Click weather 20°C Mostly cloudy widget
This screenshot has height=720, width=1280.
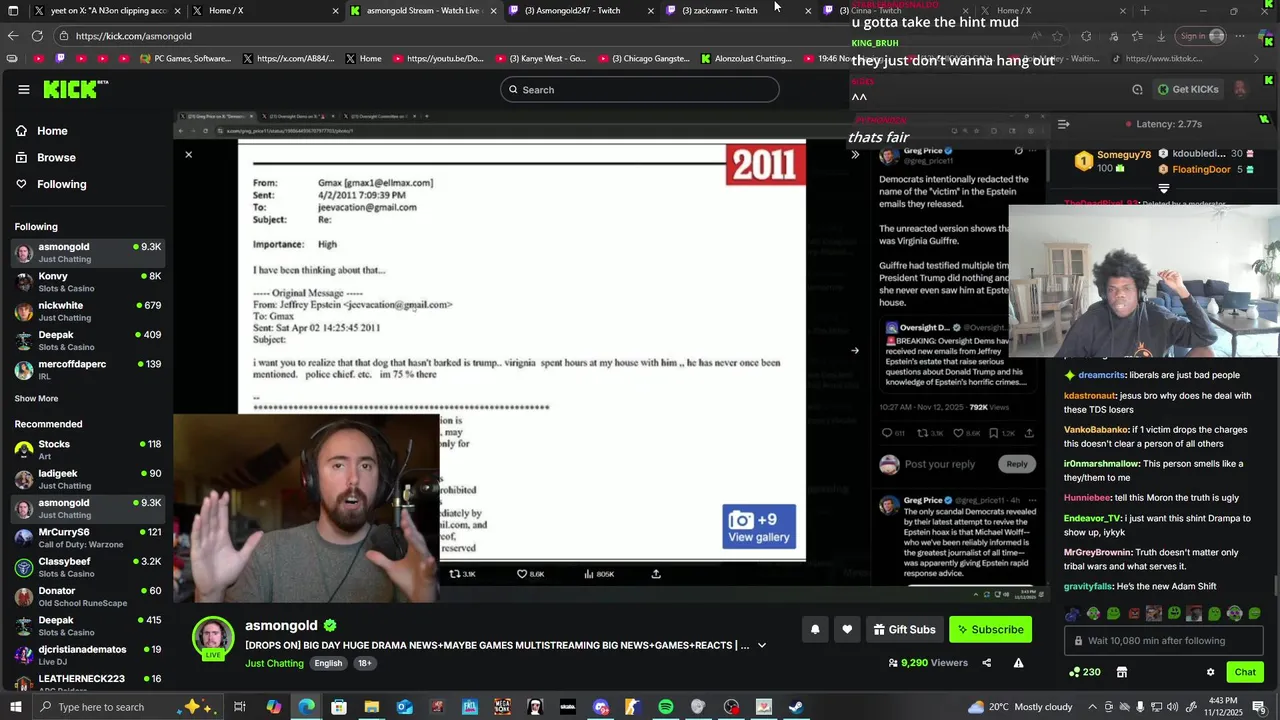click(x=1020, y=707)
